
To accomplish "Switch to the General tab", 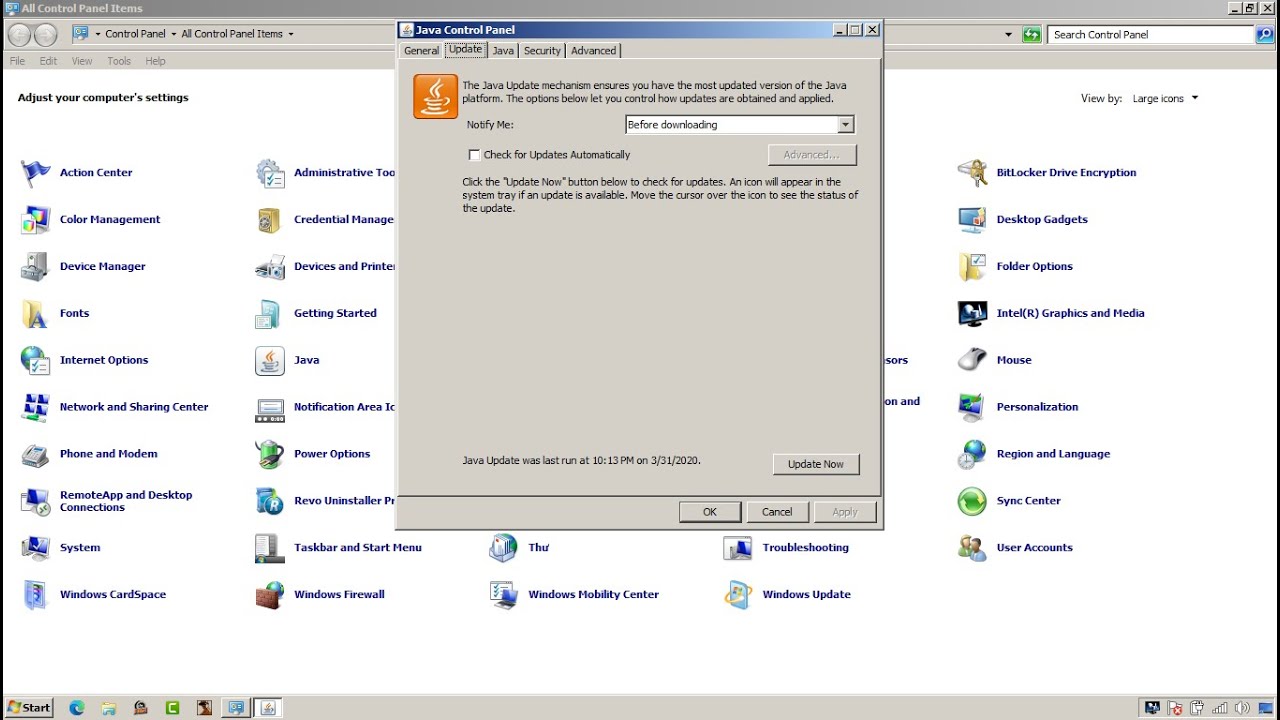I will (x=421, y=51).
